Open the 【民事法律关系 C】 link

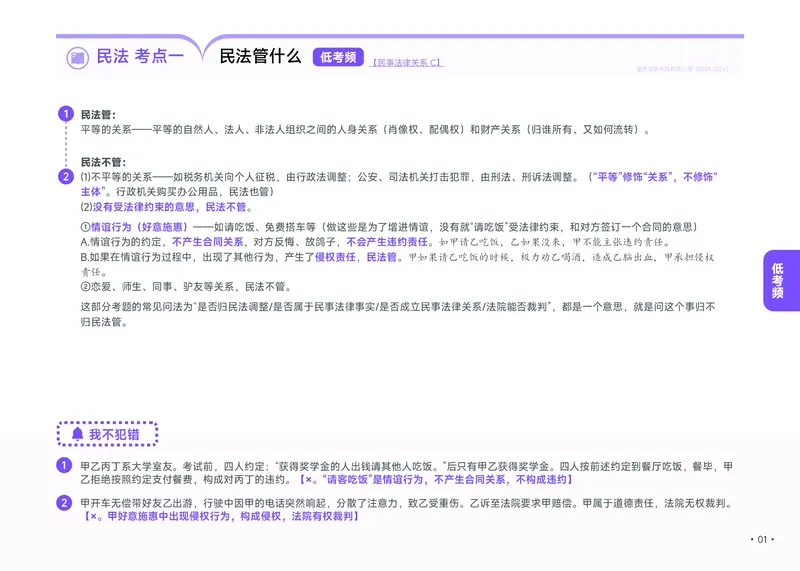407,62
